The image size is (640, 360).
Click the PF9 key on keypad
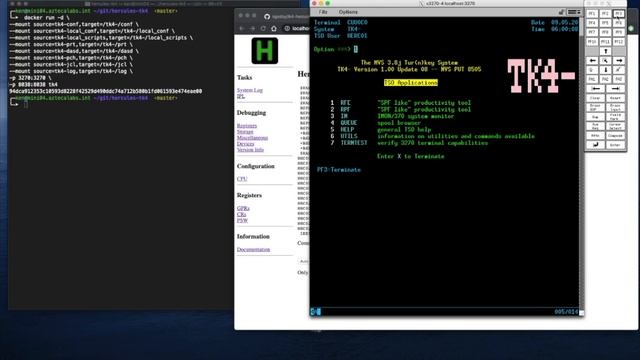(x=619, y=32)
